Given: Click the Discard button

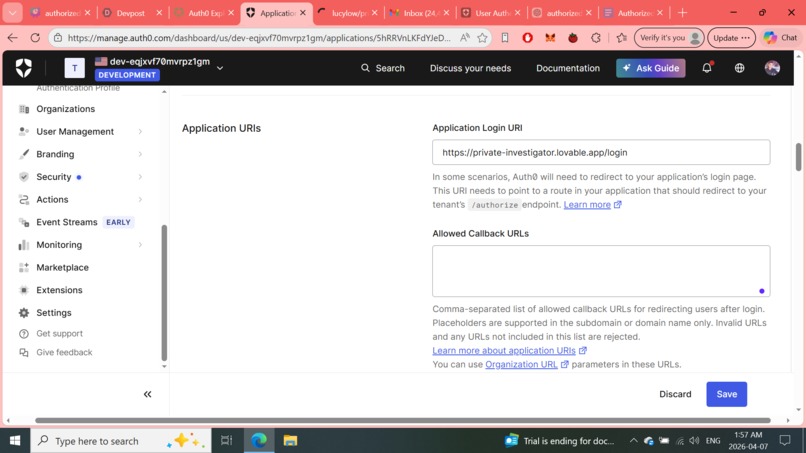Looking at the screenshot, I should (x=675, y=394).
